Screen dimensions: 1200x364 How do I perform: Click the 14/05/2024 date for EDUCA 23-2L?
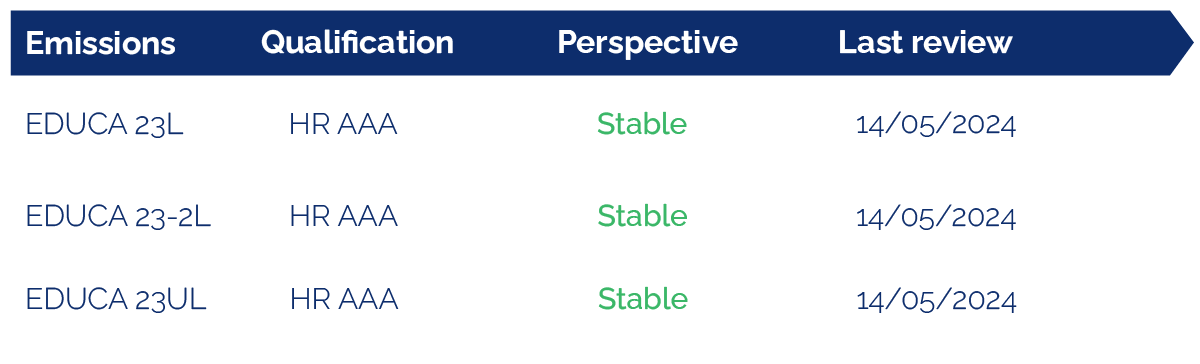point(936,217)
